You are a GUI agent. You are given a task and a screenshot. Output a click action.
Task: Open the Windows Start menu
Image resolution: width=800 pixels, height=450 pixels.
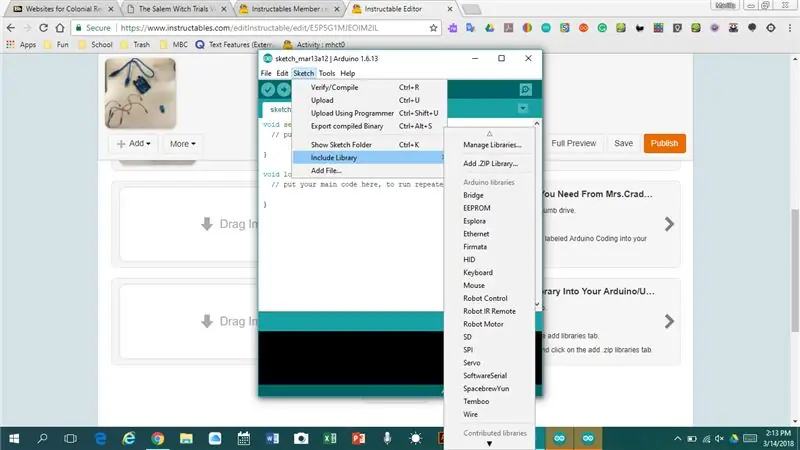click(x=14, y=438)
